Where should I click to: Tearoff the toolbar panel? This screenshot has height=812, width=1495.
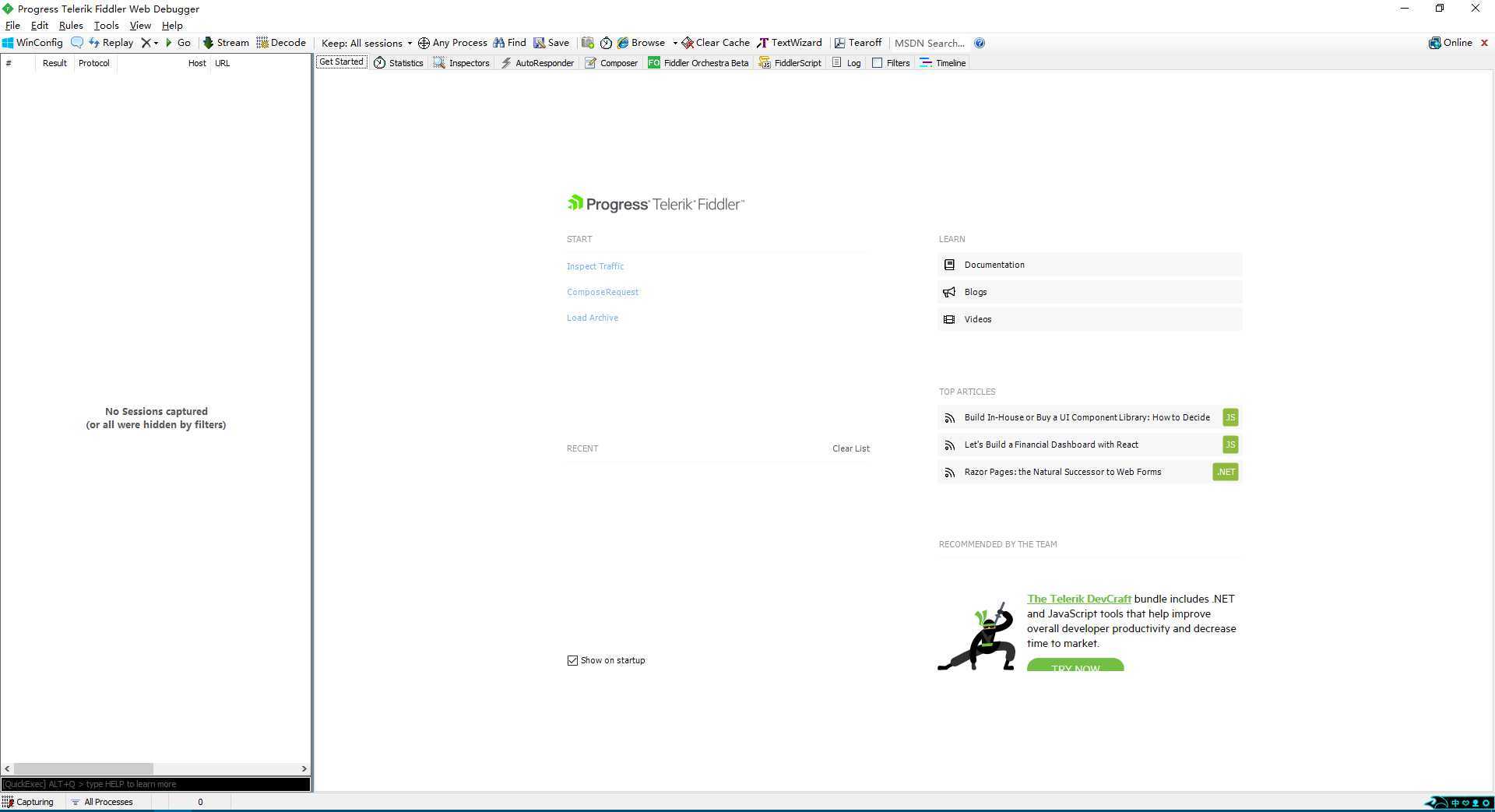tap(858, 43)
